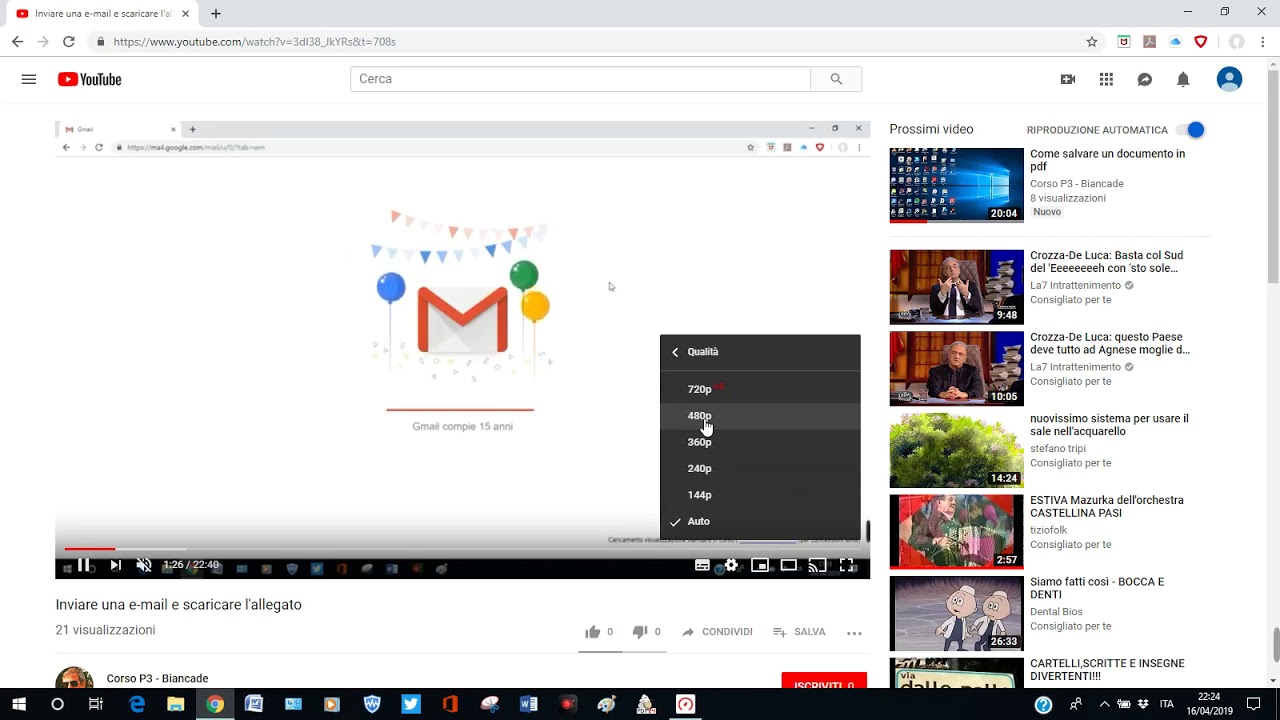Select 720p HD quality
Viewport: 1280px width, 720px height.
760,389
